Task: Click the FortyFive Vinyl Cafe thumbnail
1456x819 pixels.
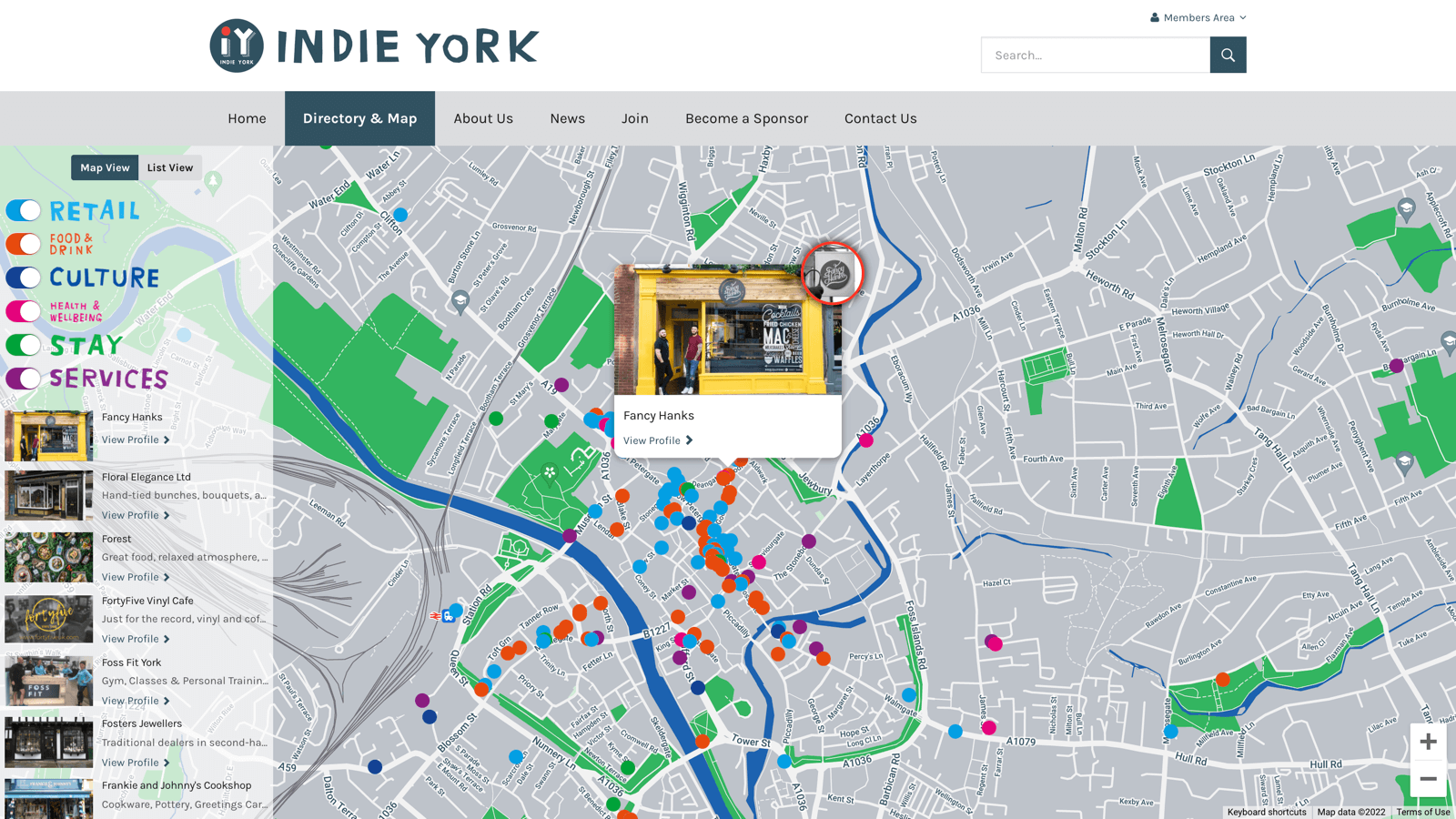Action: click(49, 619)
